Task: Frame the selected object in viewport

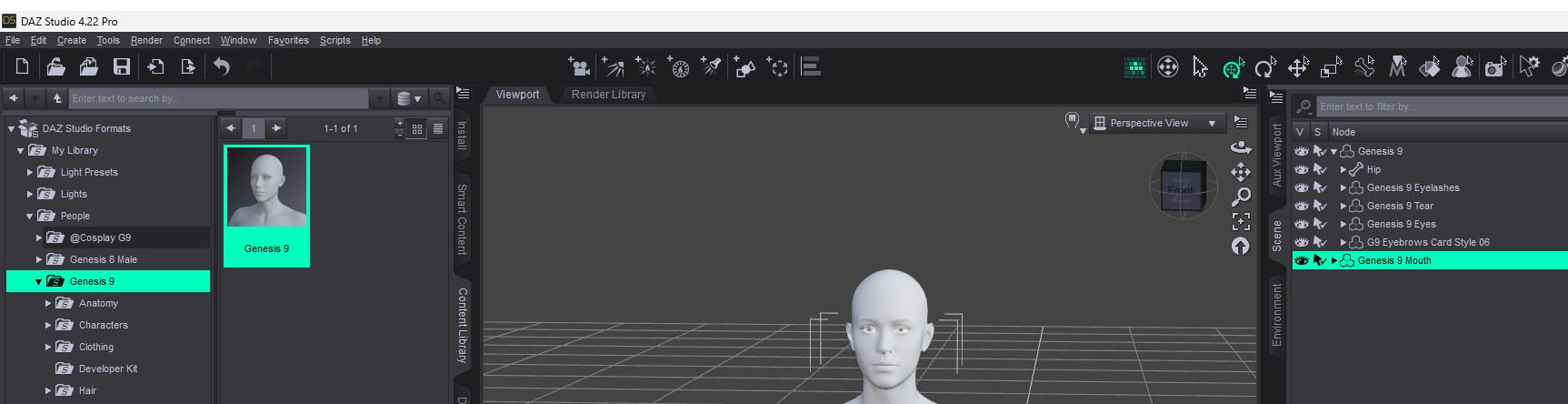Action: click(1241, 221)
